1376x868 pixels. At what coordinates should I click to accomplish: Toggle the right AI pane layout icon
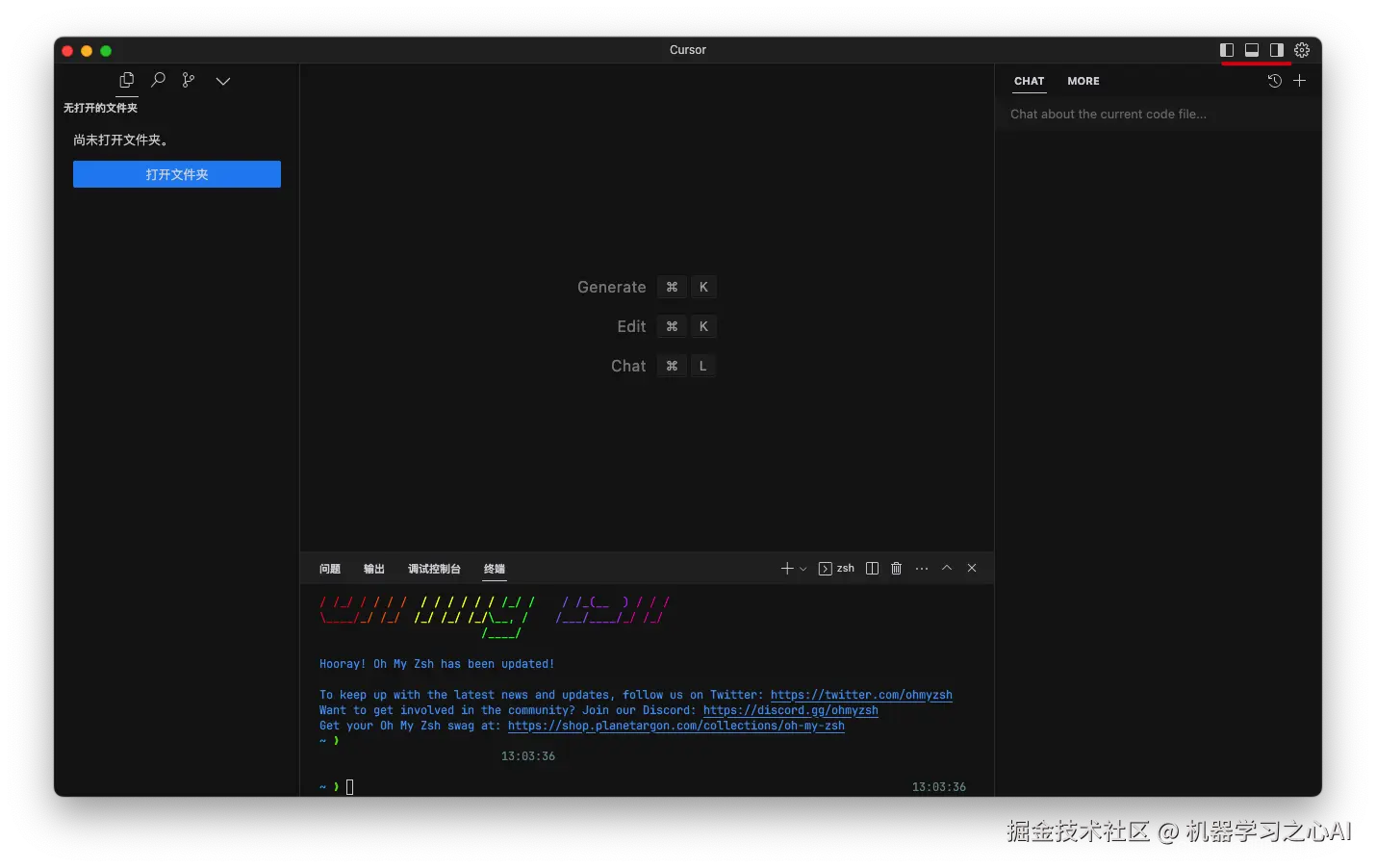(1277, 50)
